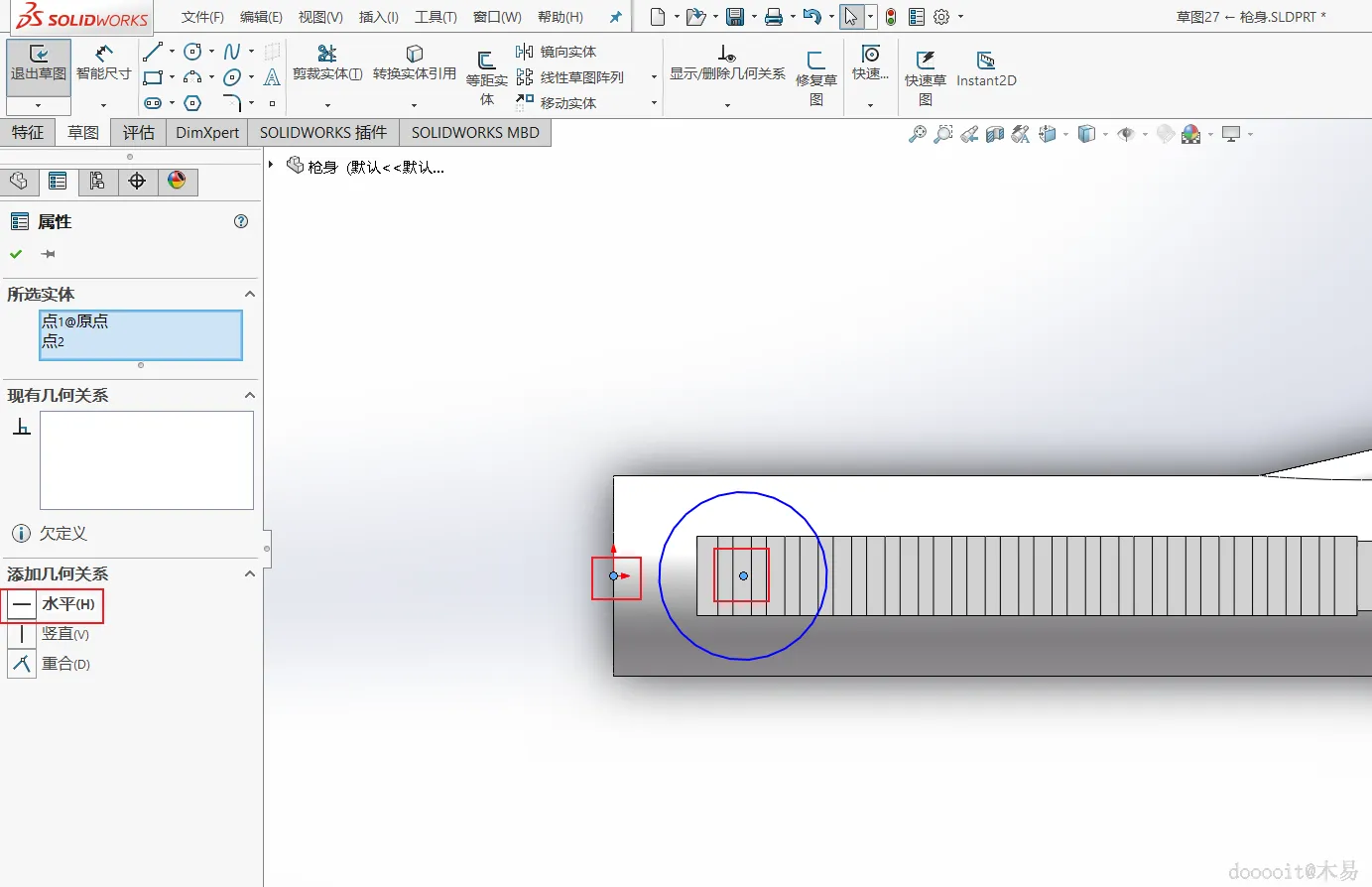The height and width of the screenshot is (887, 1372).
Task: Switch to the DimXpert tab
Action: point(207,133)
